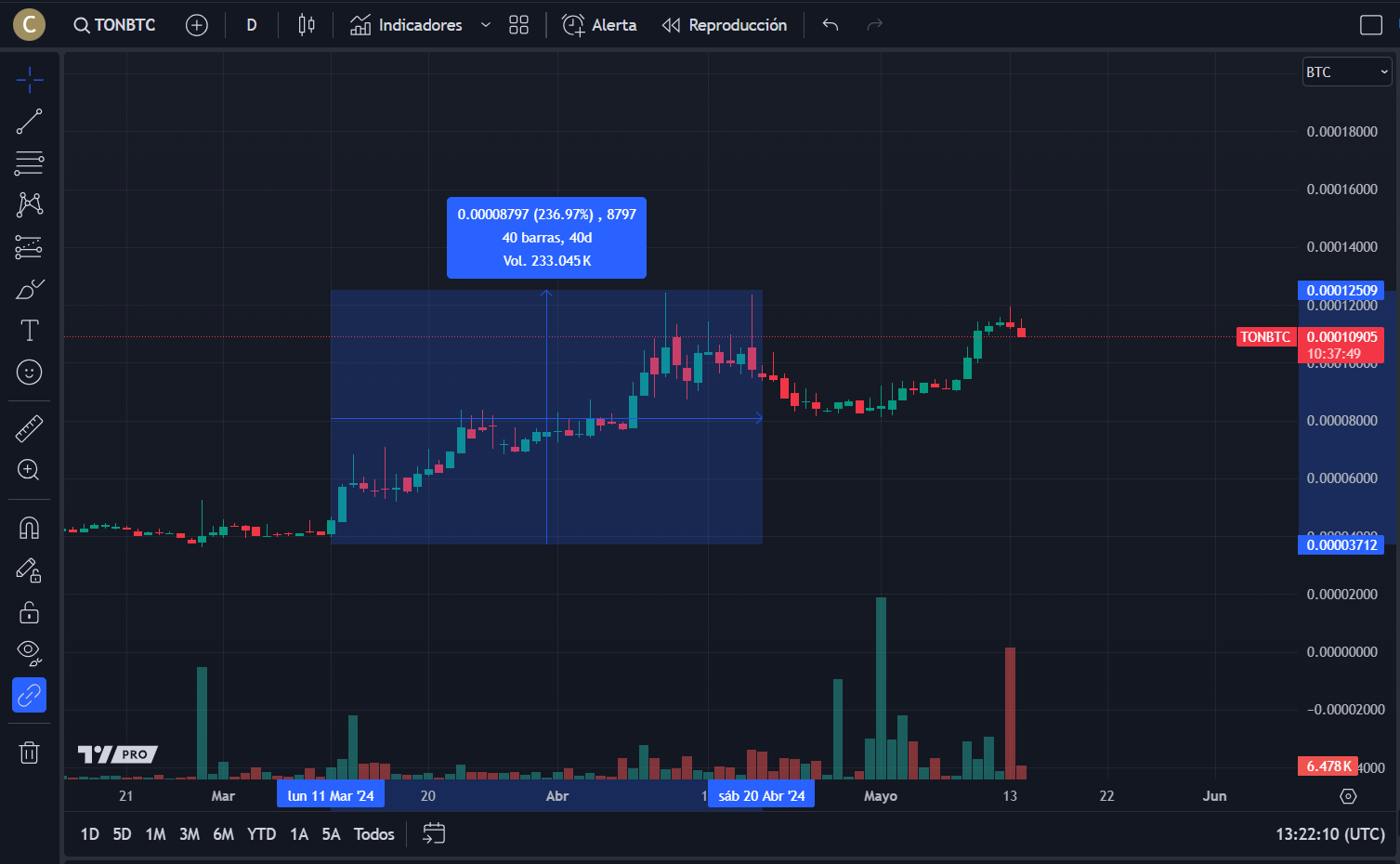Image resolution: width=1400 pixels, height=864 pixels.
Task: Undo the last chart action
Action: coord(831,25)
